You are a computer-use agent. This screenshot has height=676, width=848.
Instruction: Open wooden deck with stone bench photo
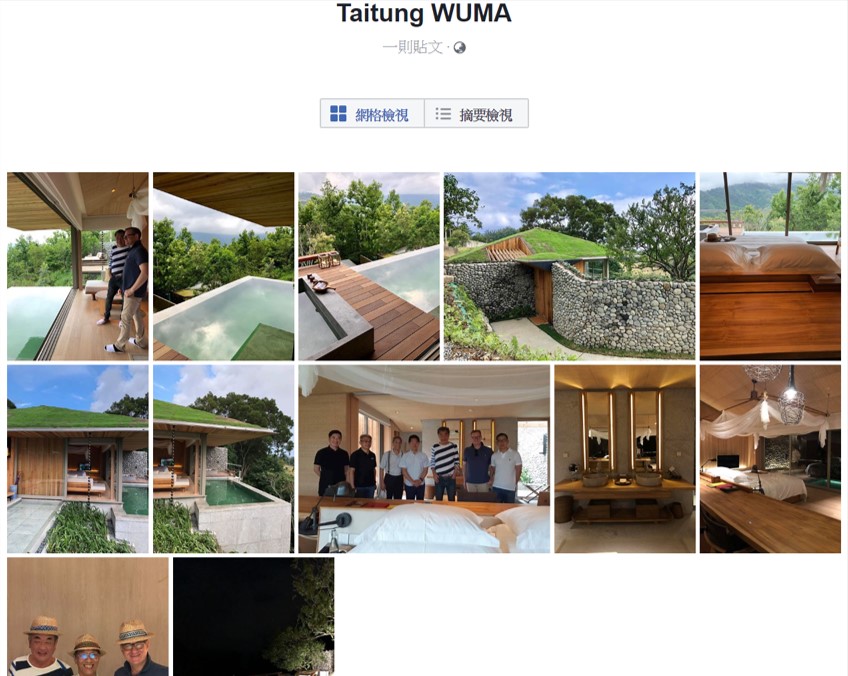369,266
